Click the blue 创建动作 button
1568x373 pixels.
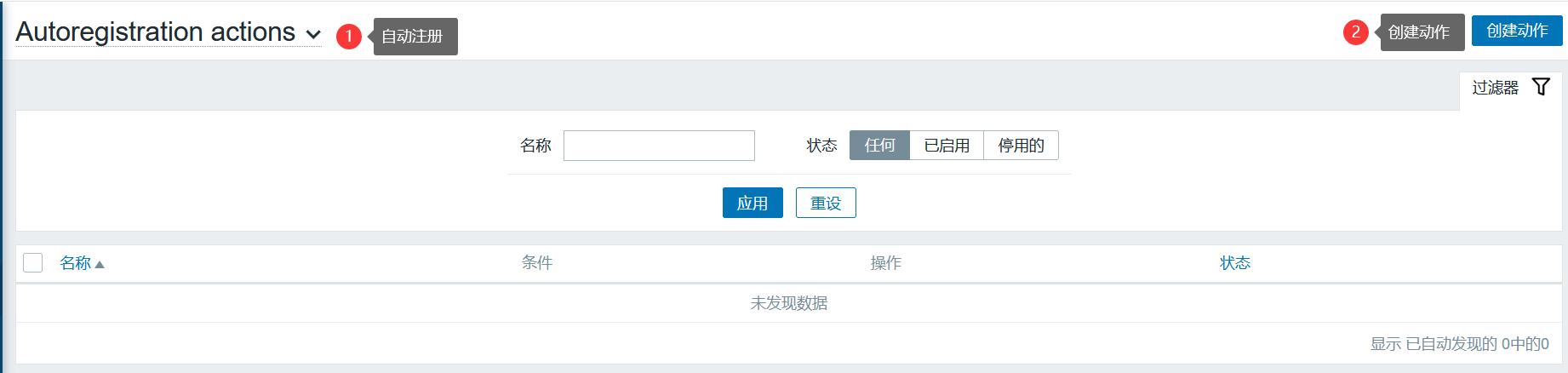click(1517, 31)
